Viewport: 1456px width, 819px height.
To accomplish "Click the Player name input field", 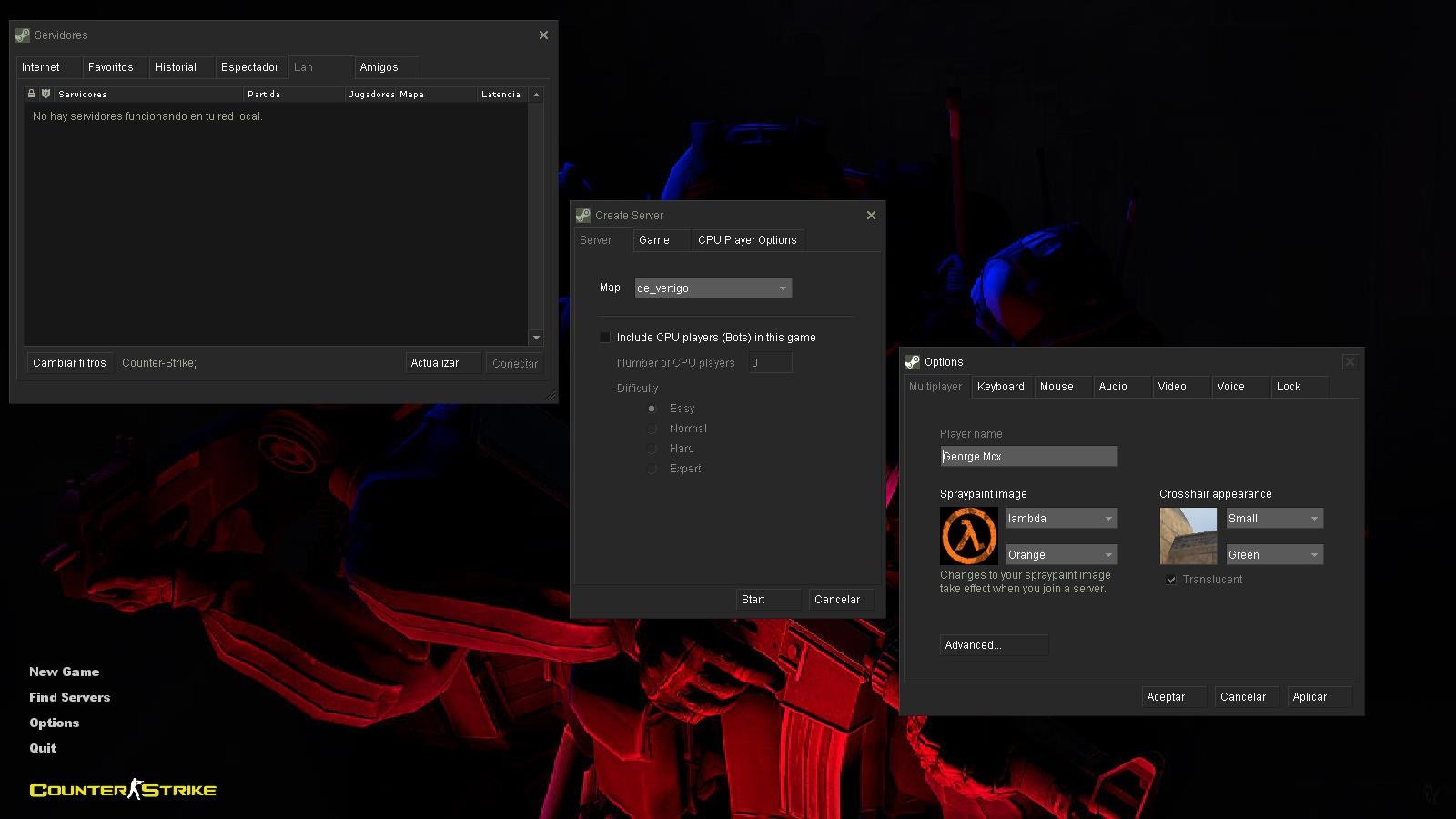I will [1029, 457].
